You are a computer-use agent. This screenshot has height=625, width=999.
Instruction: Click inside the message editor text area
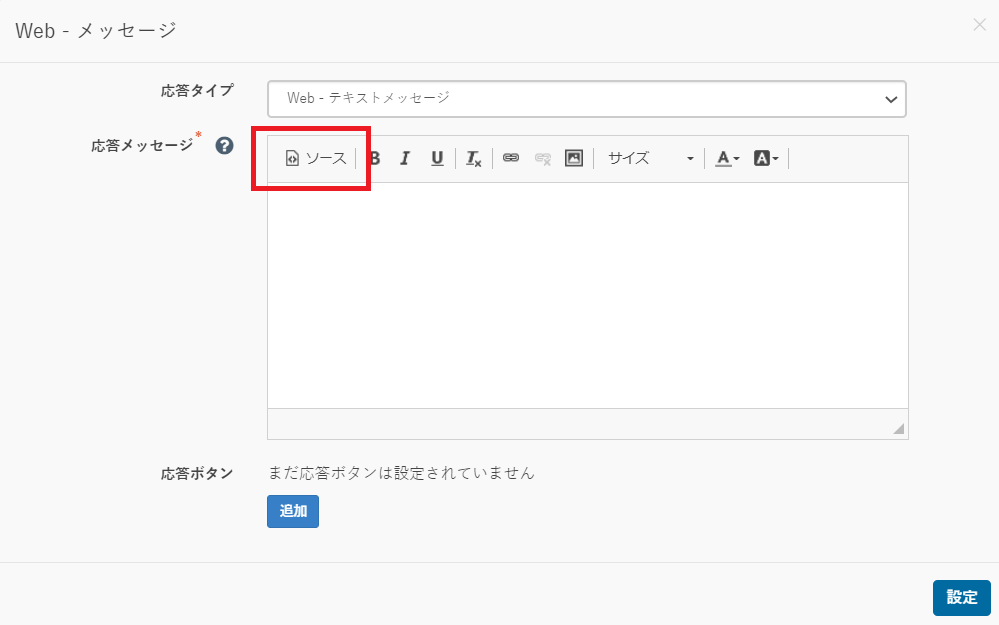[x=587, y=296]
